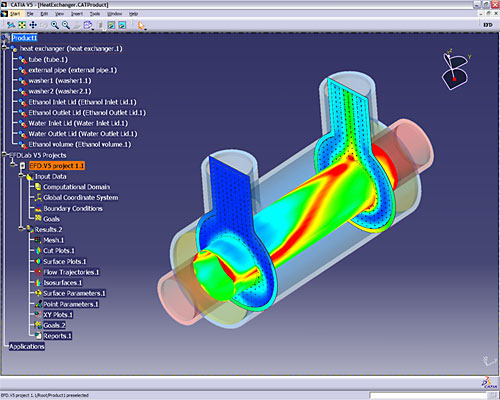This screenshot has width=500, height=400.
Task: Click the EFD workbench icon at top right
Action: [x=488, y=25]
